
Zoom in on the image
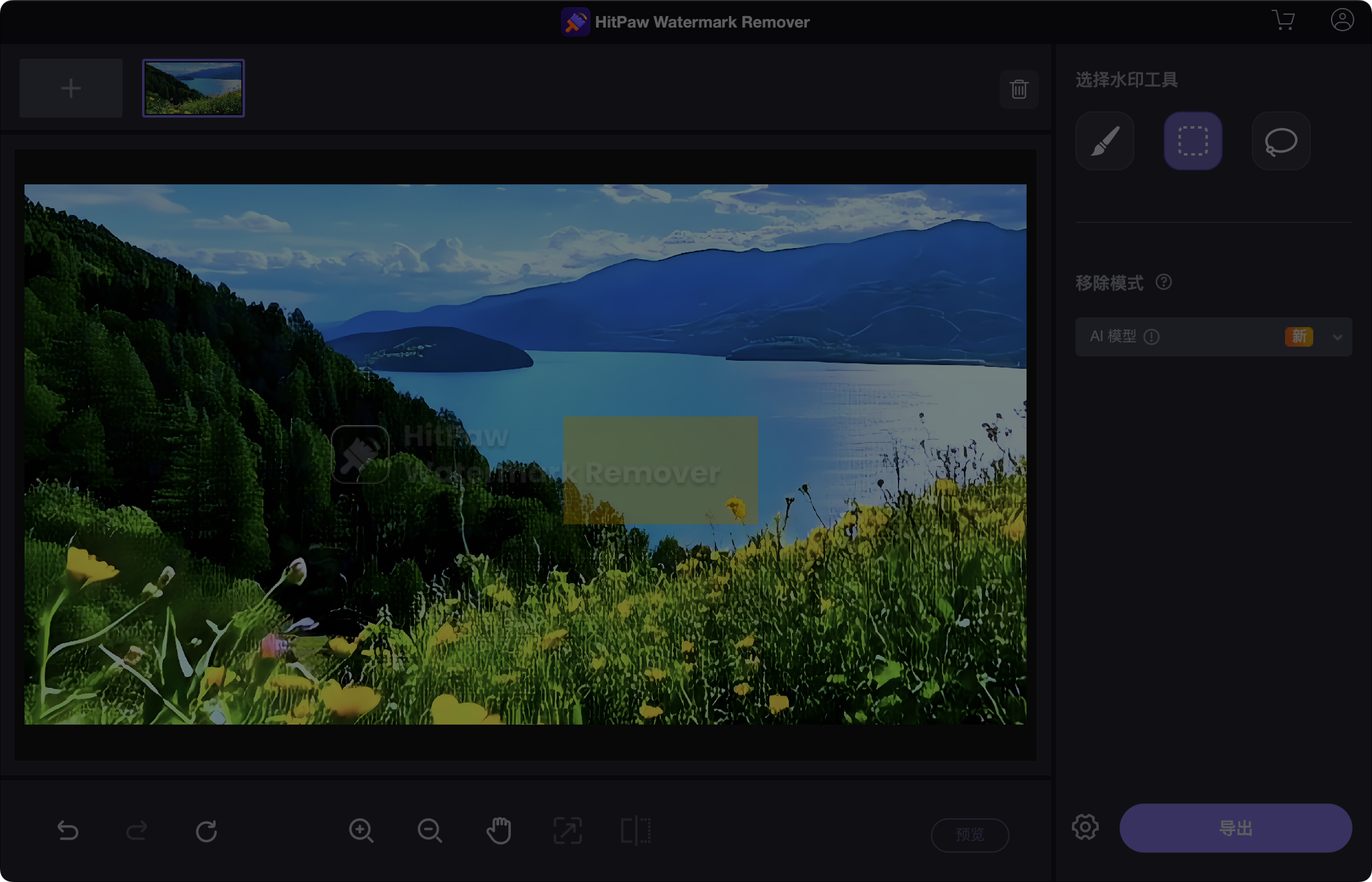[362, 831]
